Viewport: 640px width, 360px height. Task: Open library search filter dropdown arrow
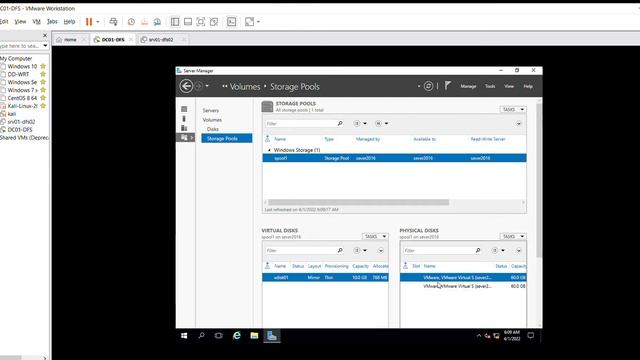coord(45,46)
